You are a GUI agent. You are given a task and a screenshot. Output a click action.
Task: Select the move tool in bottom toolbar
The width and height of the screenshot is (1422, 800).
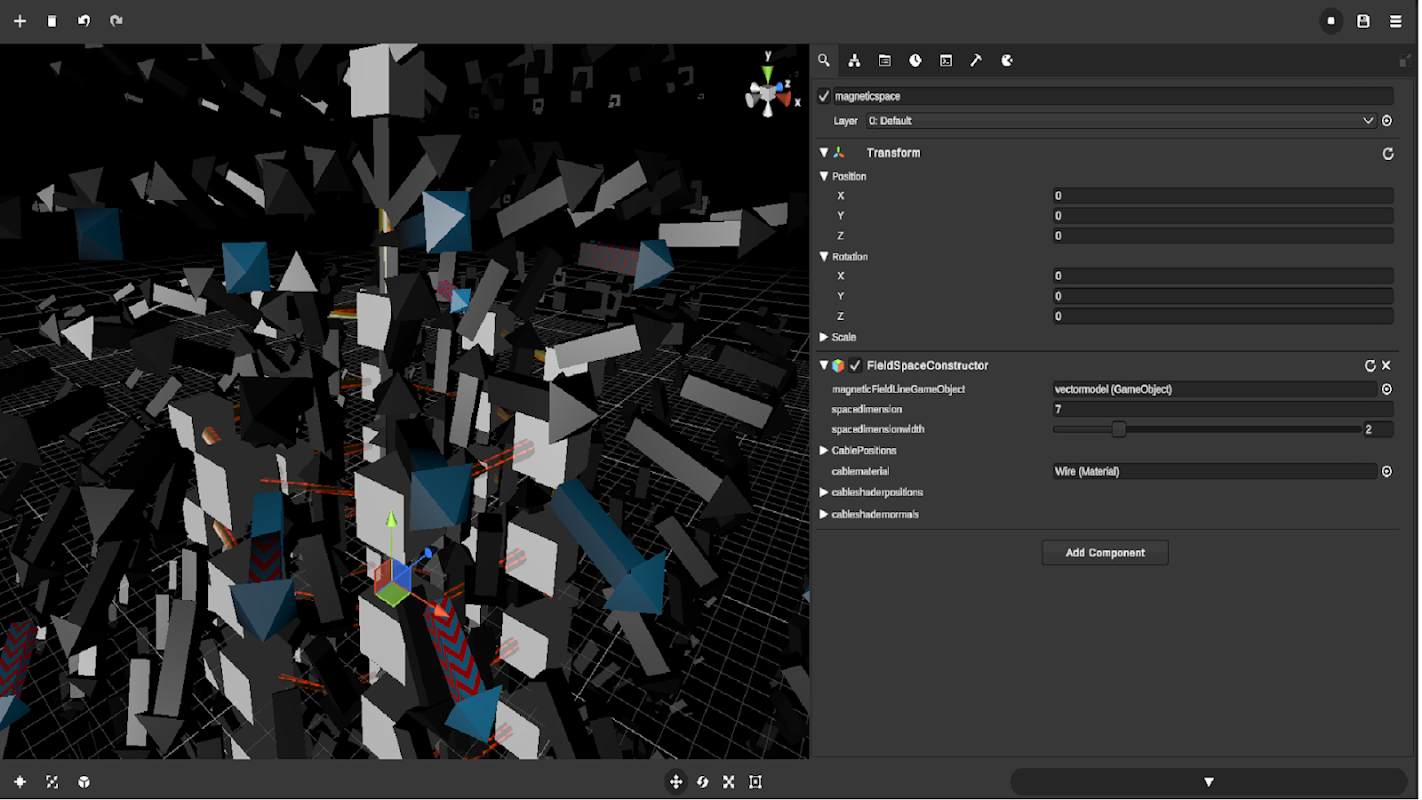tap(676, 782)
